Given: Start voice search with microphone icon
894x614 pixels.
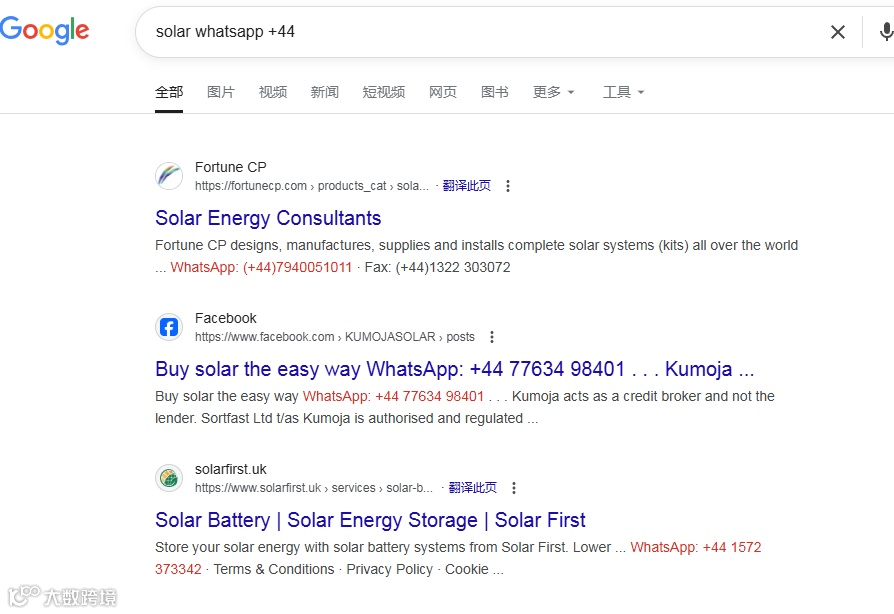Looking at the screenshot, I should pyautogui.click(x=886, y=32).
